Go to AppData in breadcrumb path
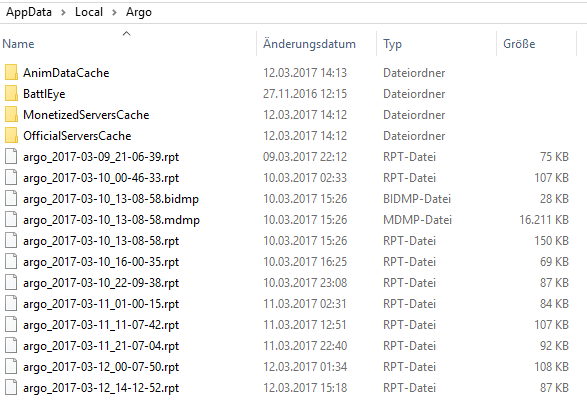This screenshot has height=407, width=587. click(29, 12)
